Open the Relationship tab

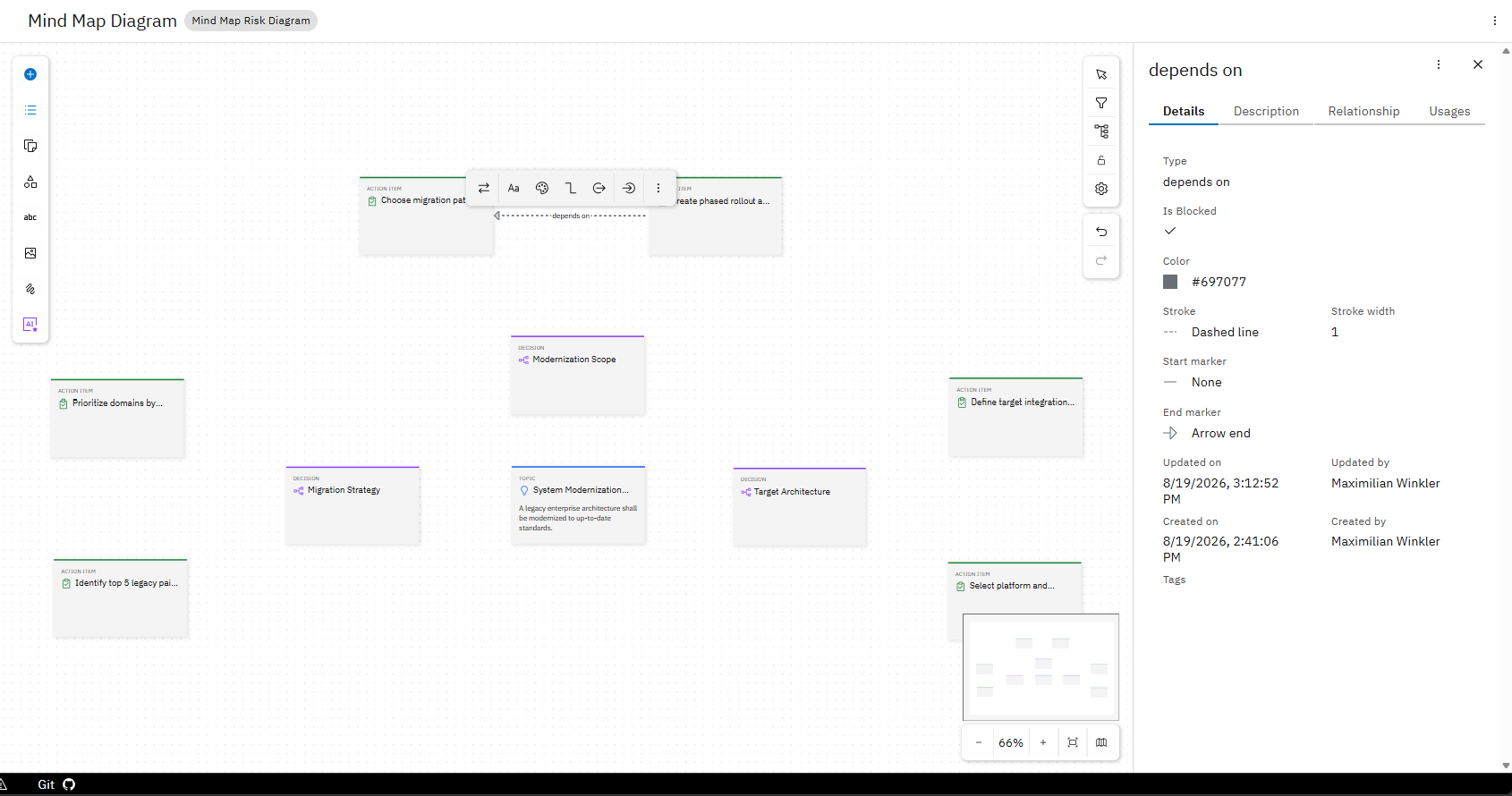(x=1363, y=111)
